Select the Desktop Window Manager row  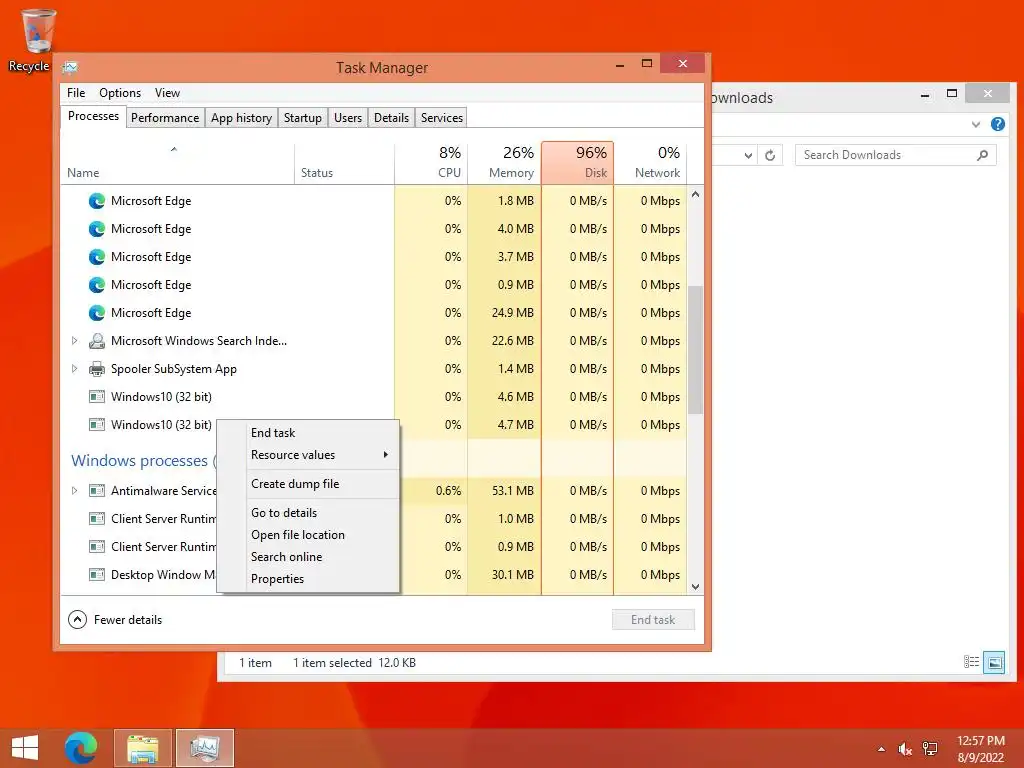tap(374, 575)
